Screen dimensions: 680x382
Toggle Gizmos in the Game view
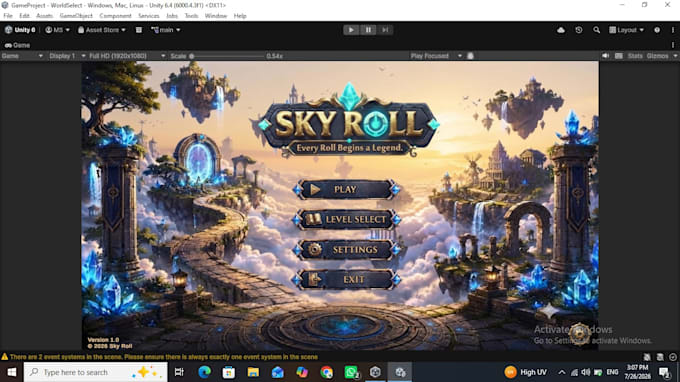click(x=657, y=56)
